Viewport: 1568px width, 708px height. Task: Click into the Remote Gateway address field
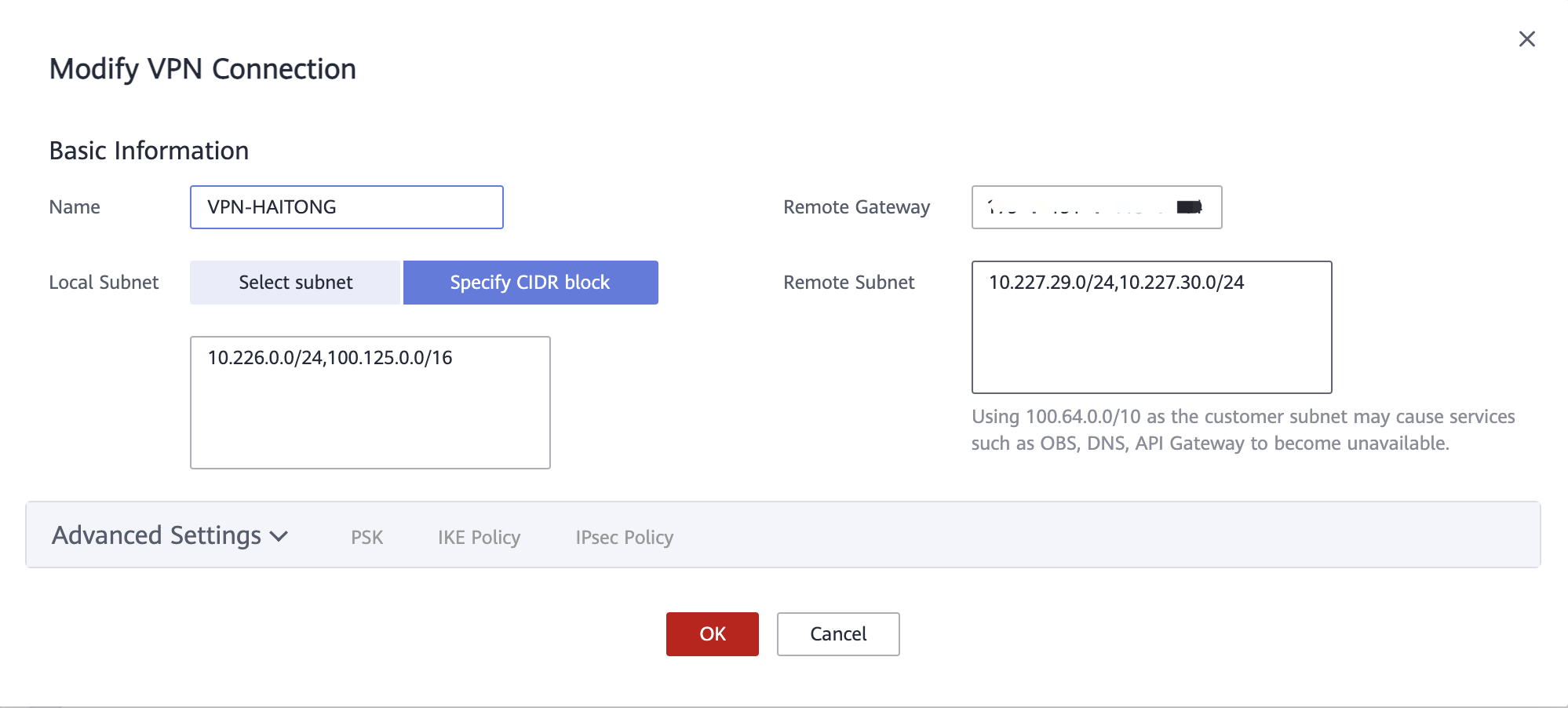[1096, 207]
